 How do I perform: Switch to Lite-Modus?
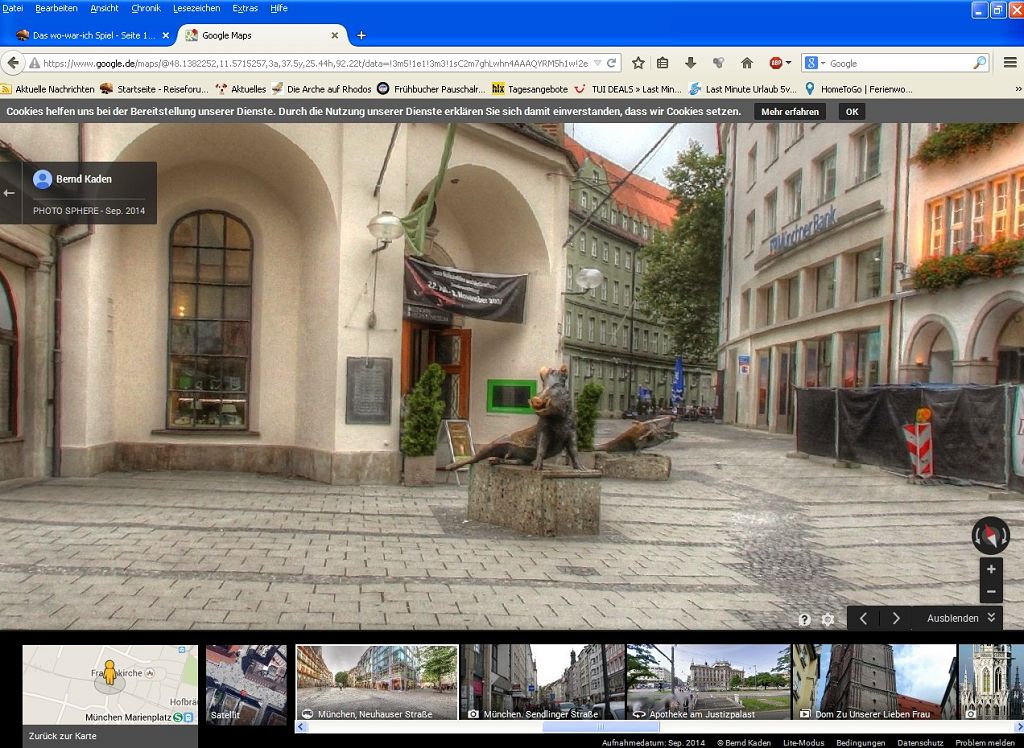click(x=803, y=743)
